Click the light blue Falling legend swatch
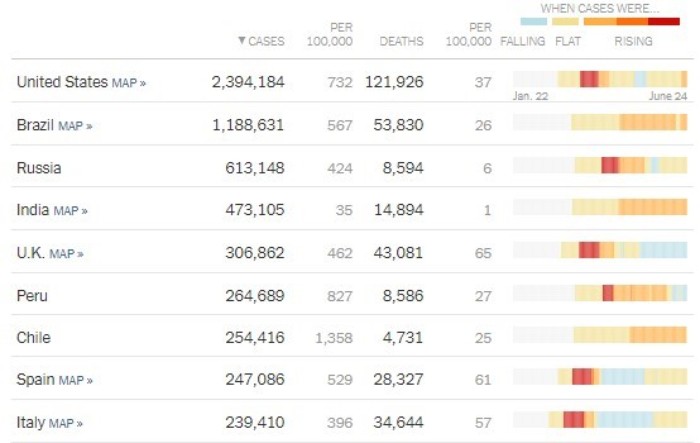 (533, 21)
